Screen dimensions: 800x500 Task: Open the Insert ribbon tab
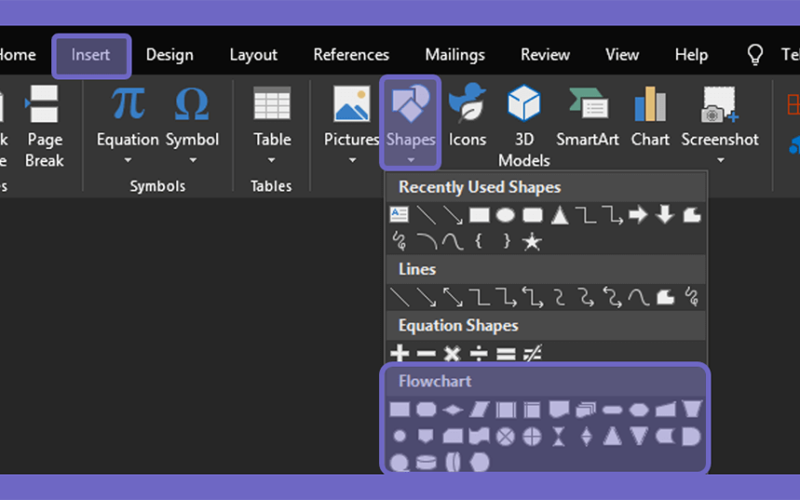click(91, 55)
